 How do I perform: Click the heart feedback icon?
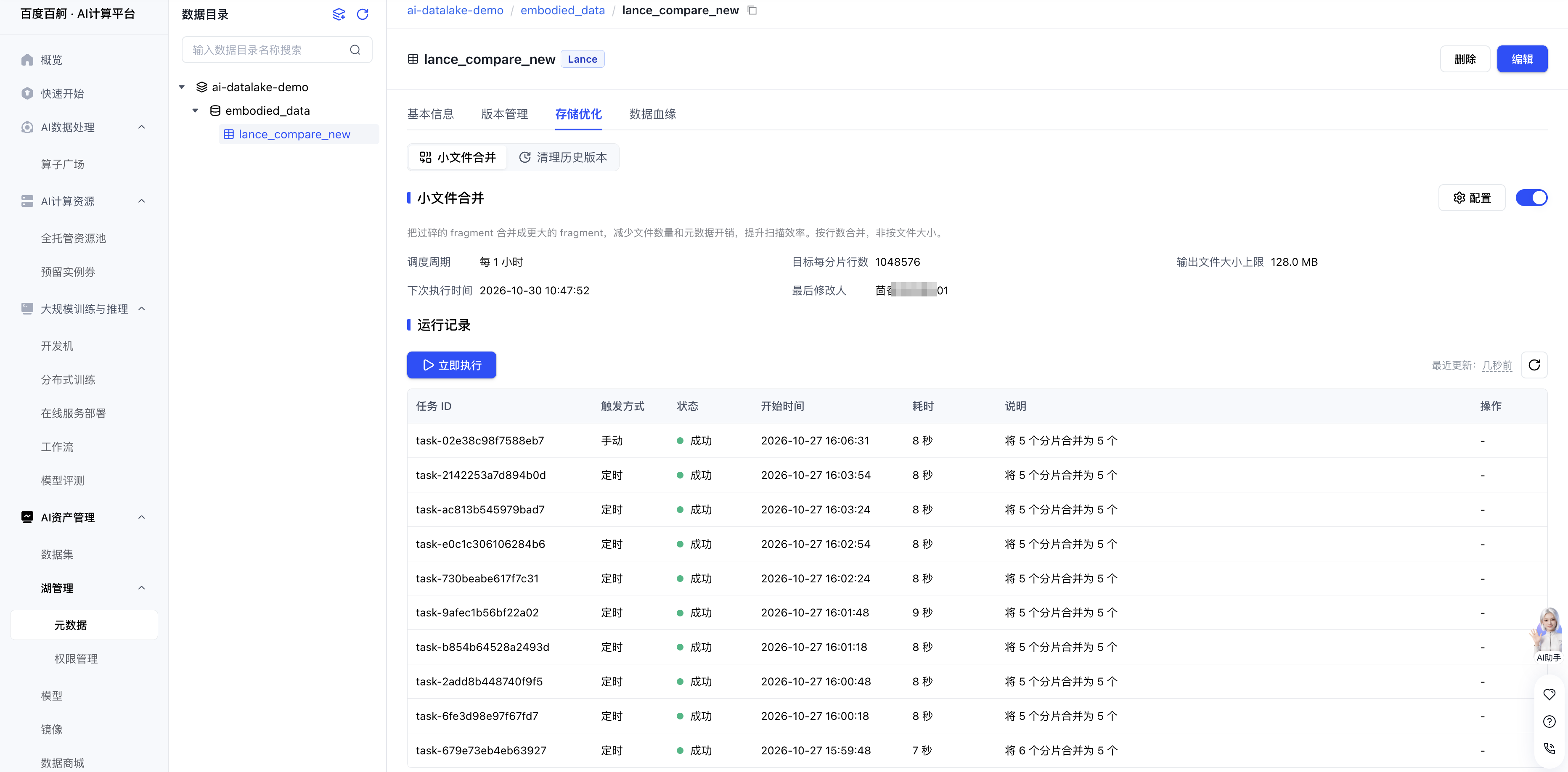tap(1549, 694)
